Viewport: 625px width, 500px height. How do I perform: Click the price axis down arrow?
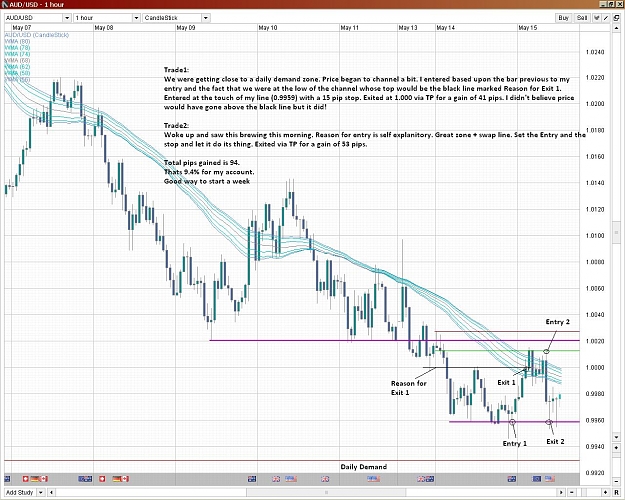[x=616, y=438]
